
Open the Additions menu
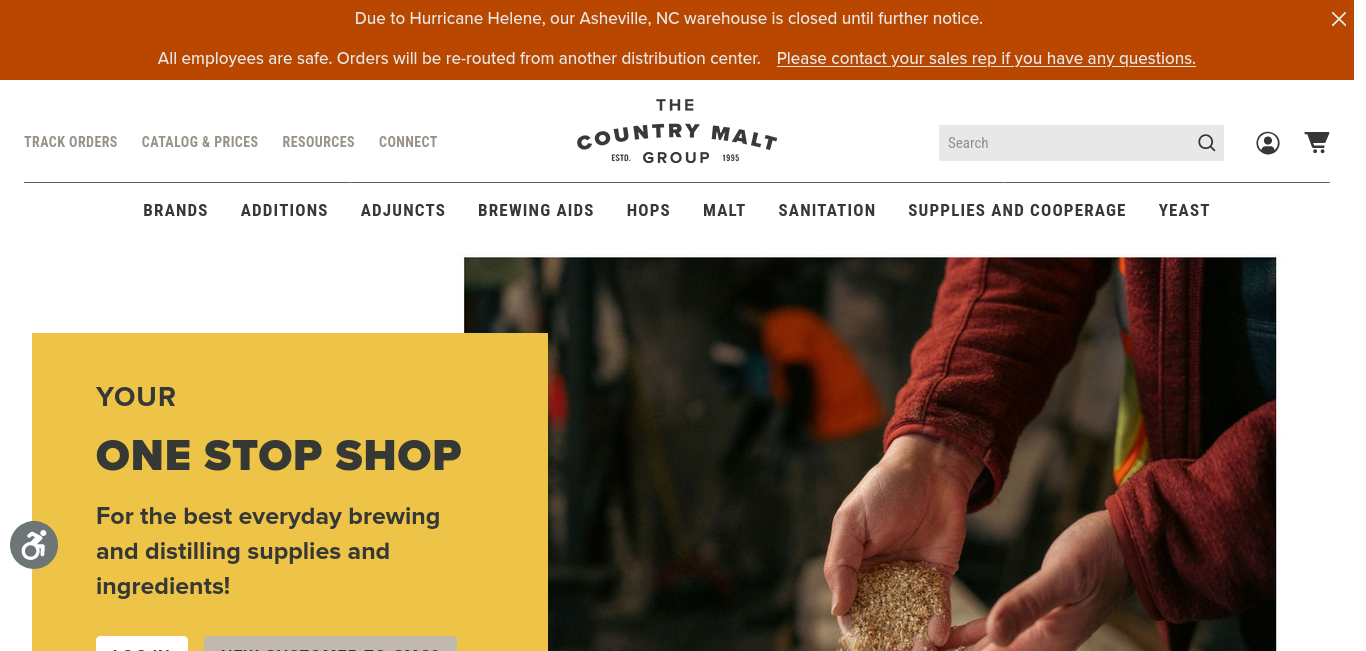[x=284, y=210]
